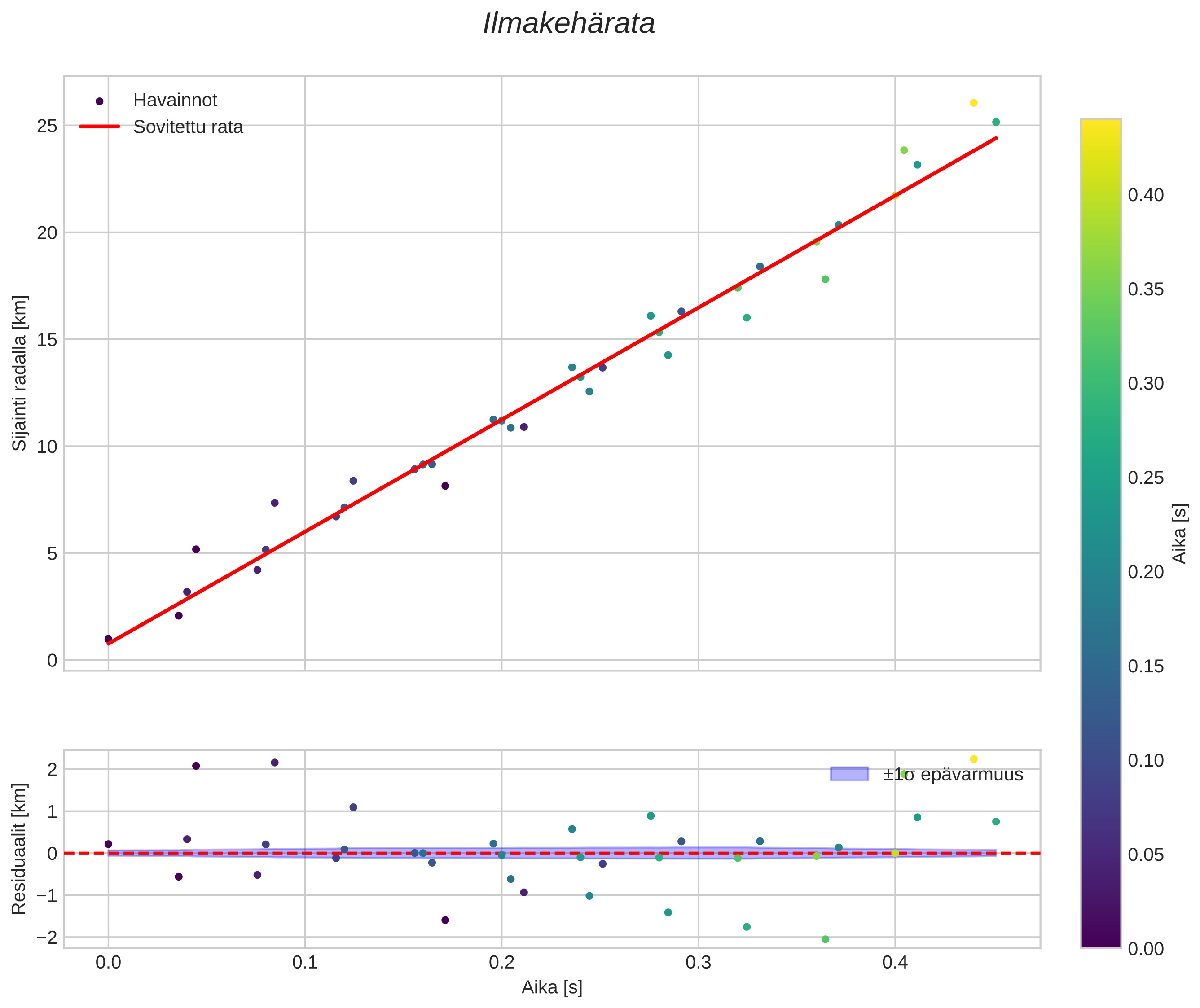Click the Havainnot legend text

point(175,101)
